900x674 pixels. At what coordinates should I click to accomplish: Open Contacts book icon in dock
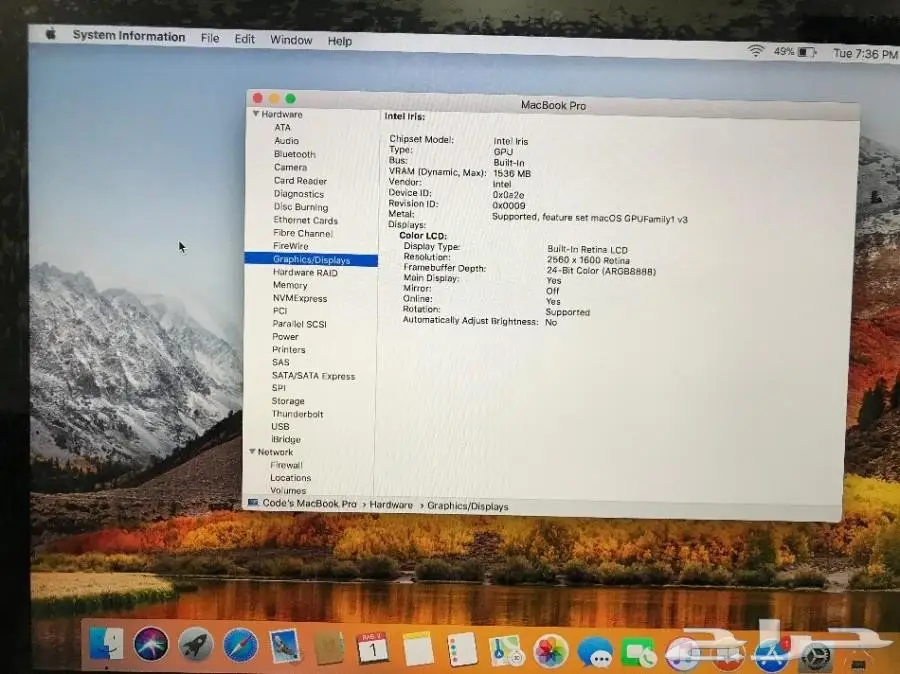point(329,648)
